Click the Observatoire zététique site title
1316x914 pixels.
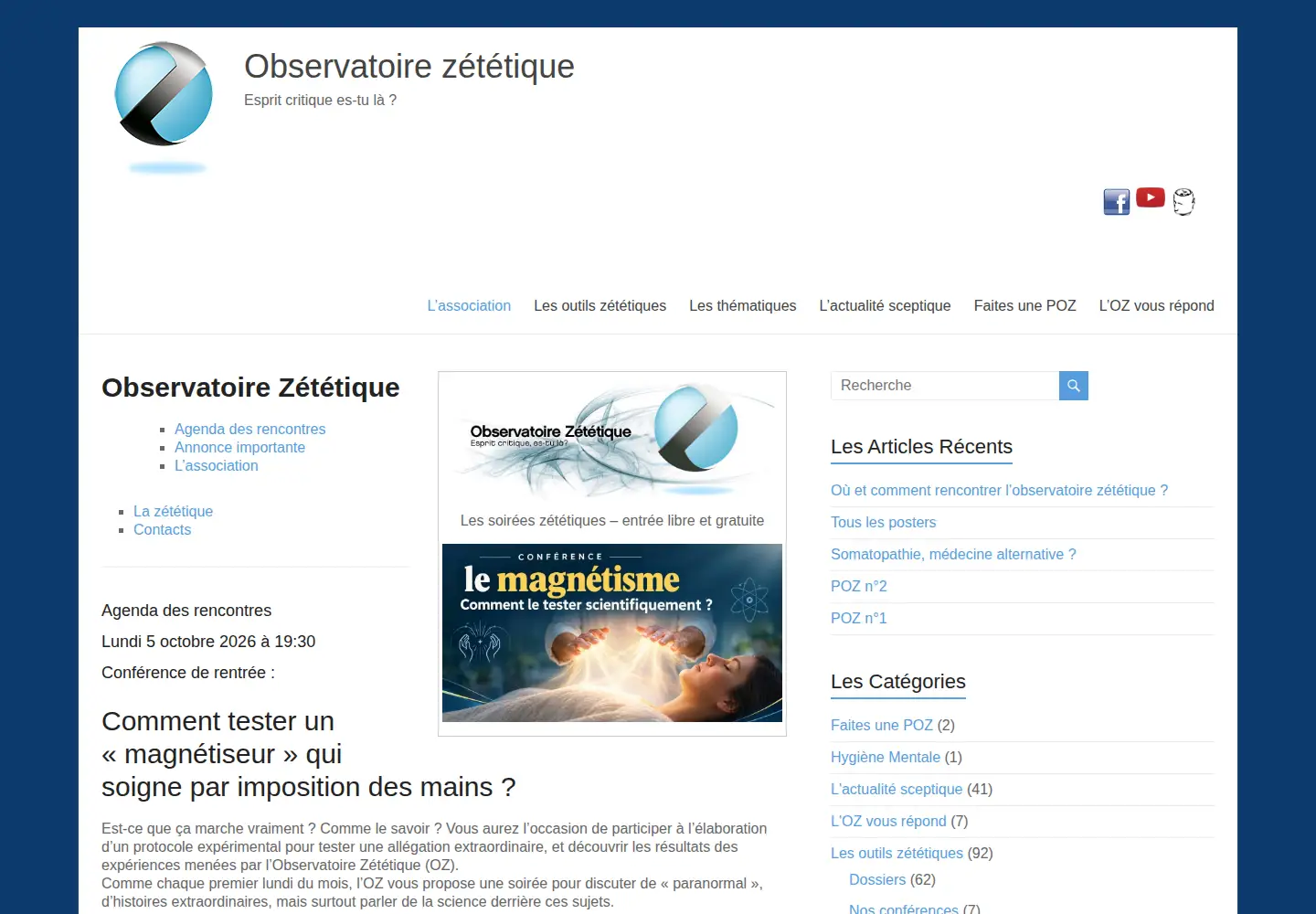coord(409,67)
